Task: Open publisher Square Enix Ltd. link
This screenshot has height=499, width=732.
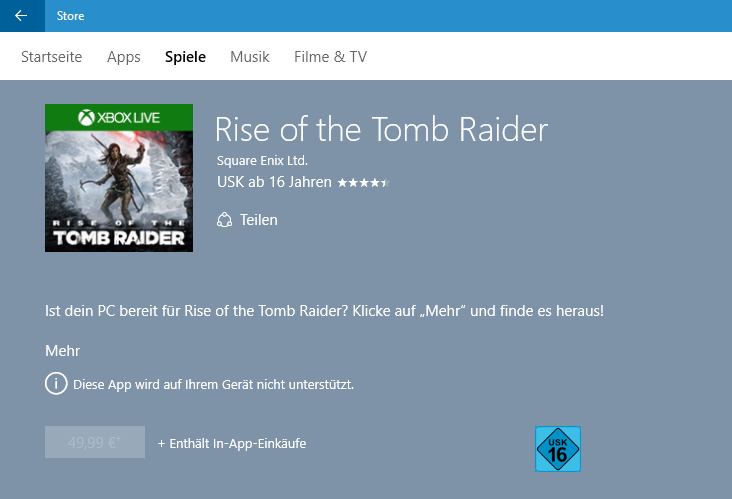Action: pyautogui.click(x=262, y=161)
